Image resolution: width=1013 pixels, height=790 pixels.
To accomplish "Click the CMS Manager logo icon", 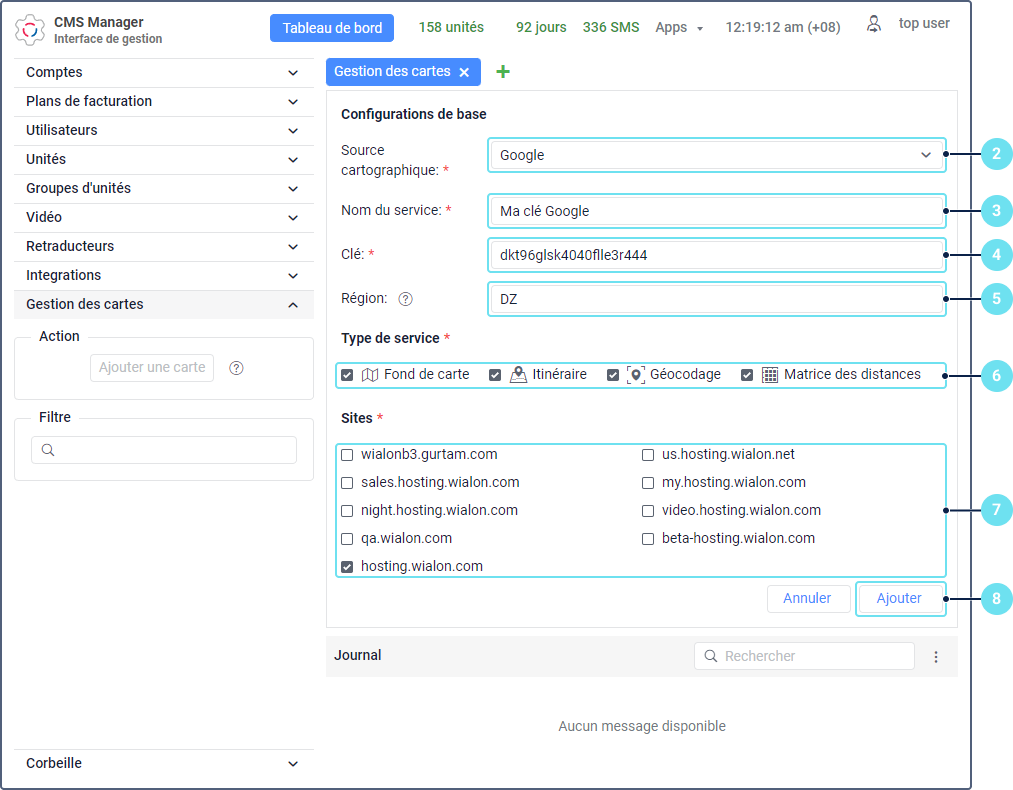I will [30, 30].
